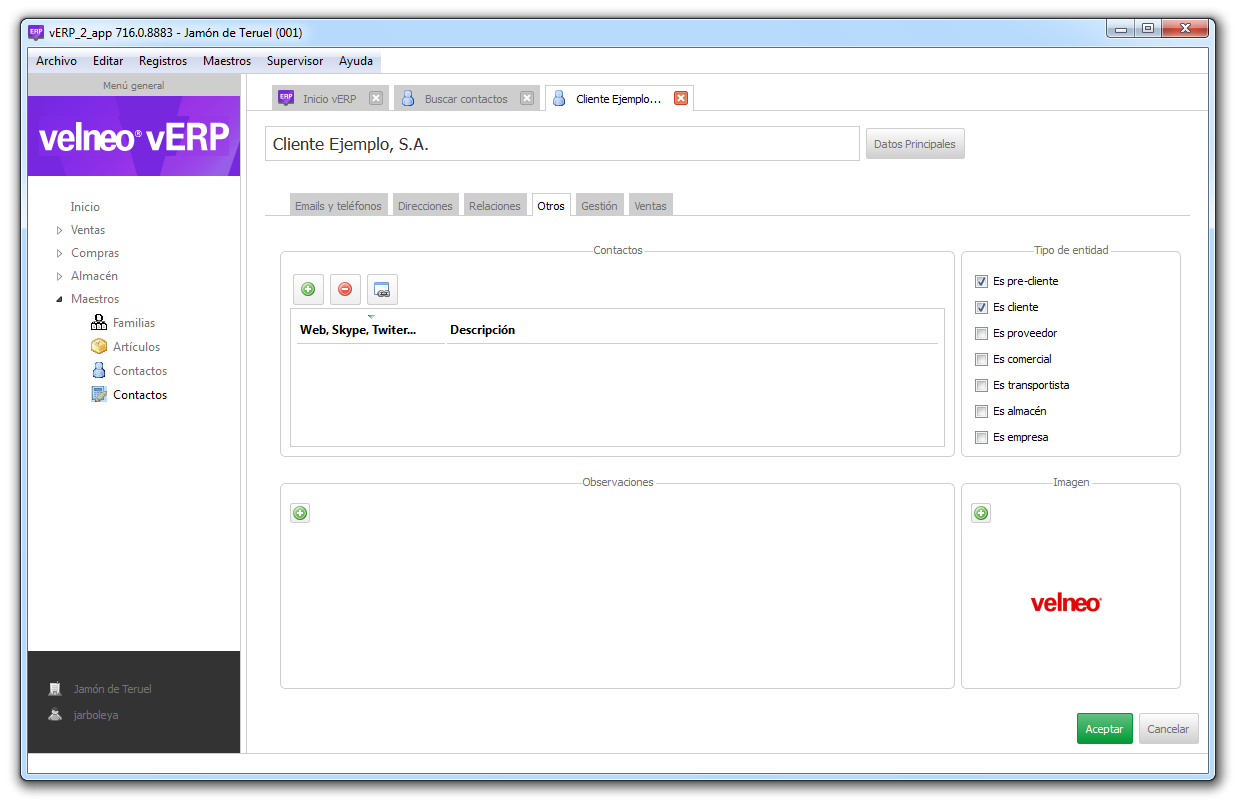The width and height of the screenshot is (1248, 806).
Task: Open Artículos in sidebar tree
Action: (137, 347)
